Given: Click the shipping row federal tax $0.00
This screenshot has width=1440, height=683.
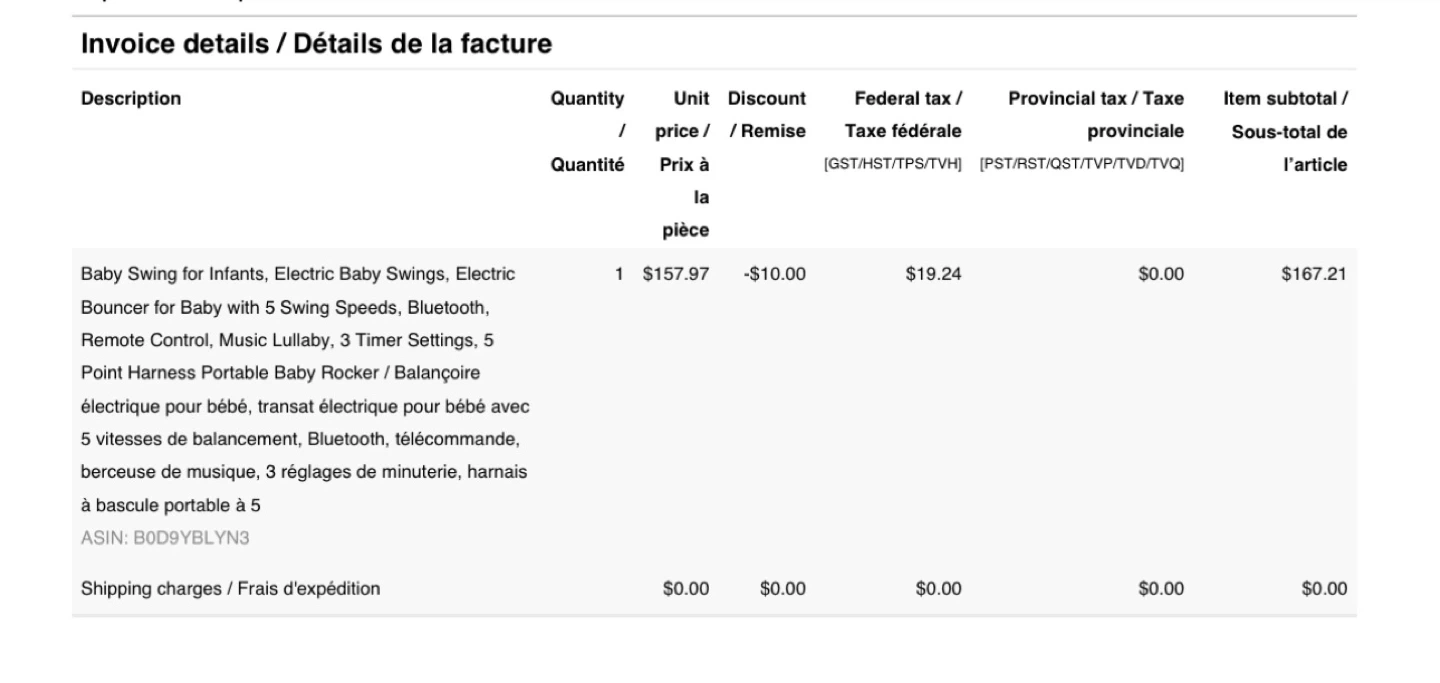Looking at the screenshot, I should coord(939,589).
